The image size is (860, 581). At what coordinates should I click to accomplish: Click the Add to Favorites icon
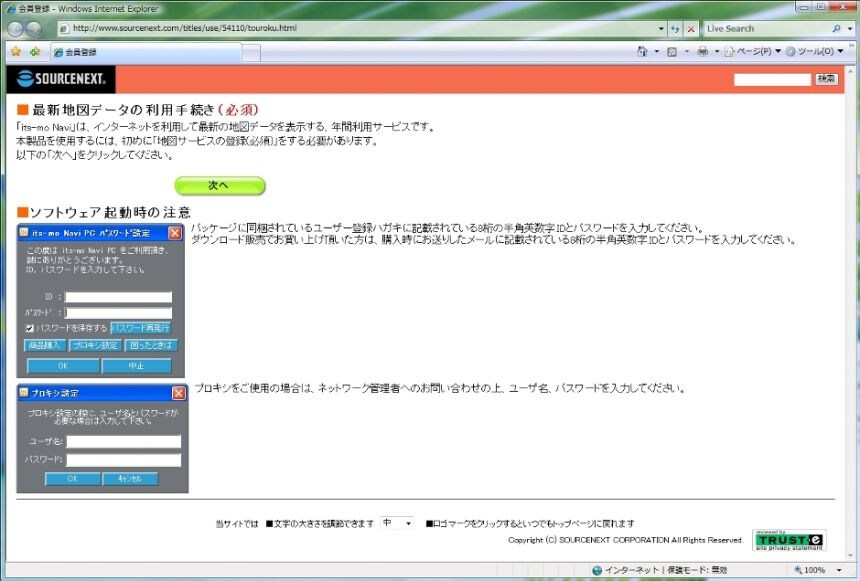[35, 52]
